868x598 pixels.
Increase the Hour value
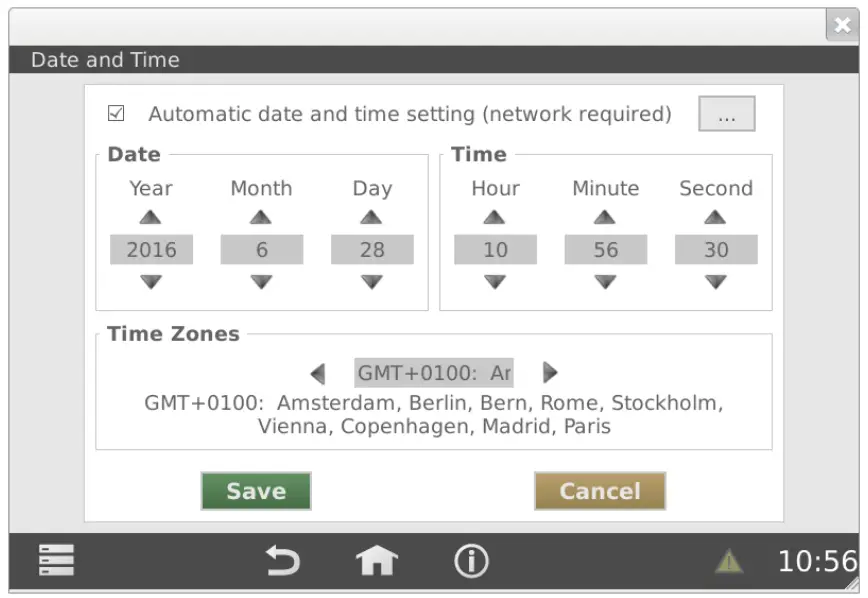[x=495, y=216]
